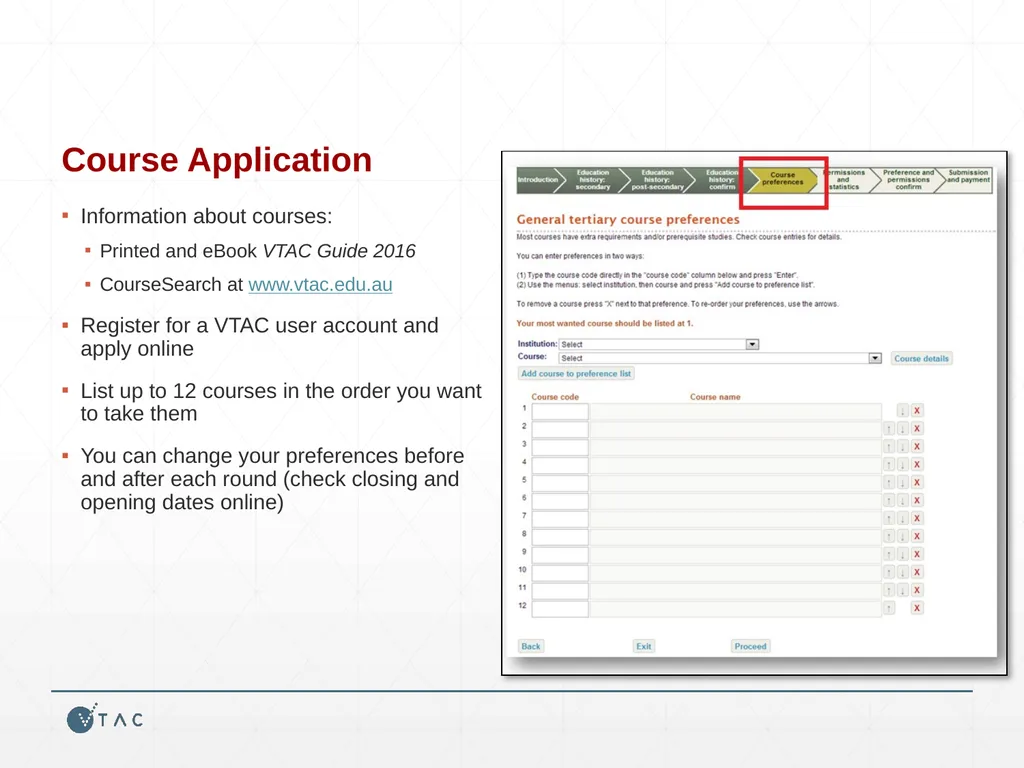The image size is (1024, 768).
Task: Move preference 3 up with arrow
Action: pyautogui.click(x=889, y=447)
